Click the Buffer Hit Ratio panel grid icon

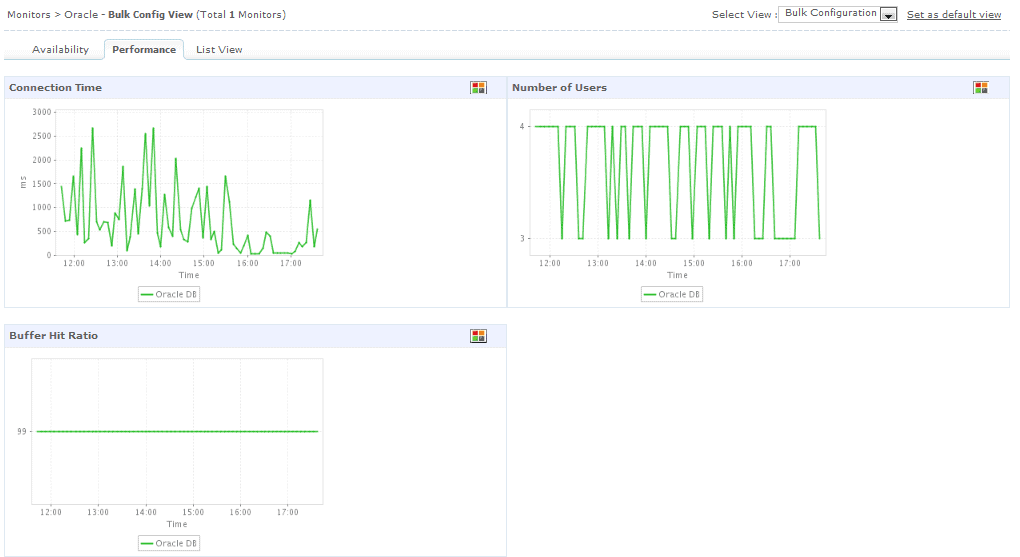click(x=478, y=336)
